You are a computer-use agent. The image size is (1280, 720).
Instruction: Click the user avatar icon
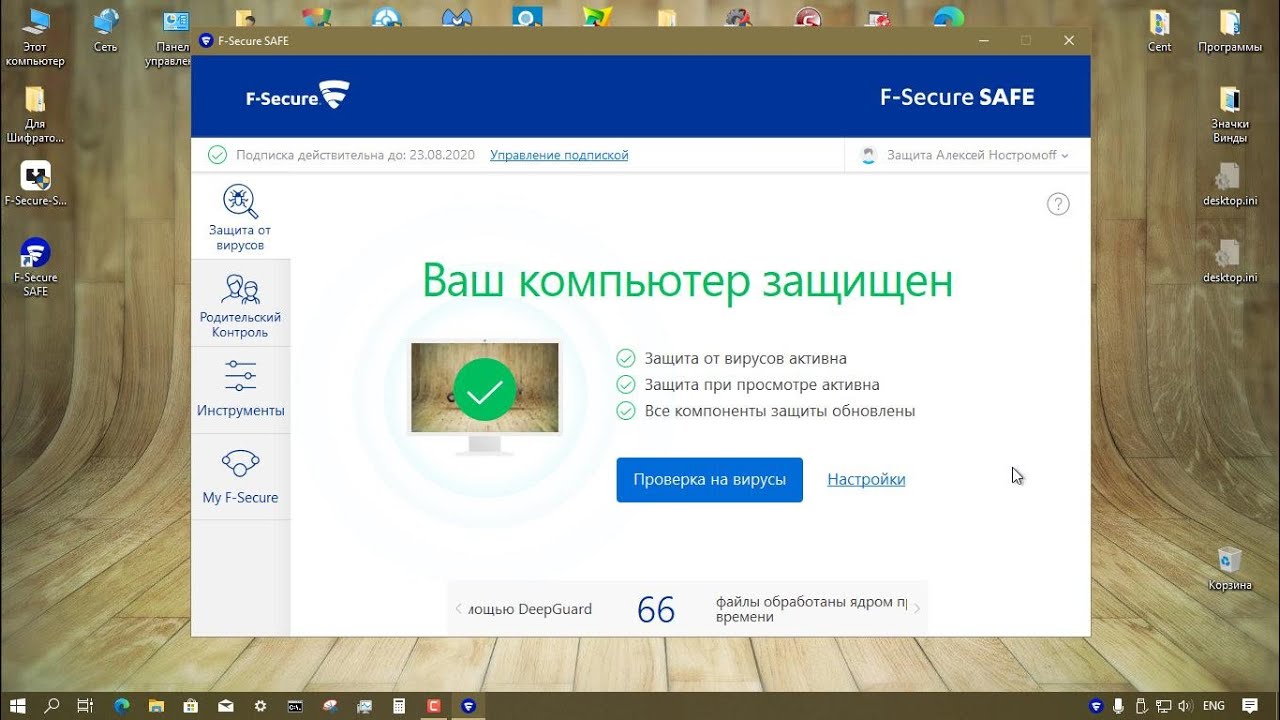868,155
